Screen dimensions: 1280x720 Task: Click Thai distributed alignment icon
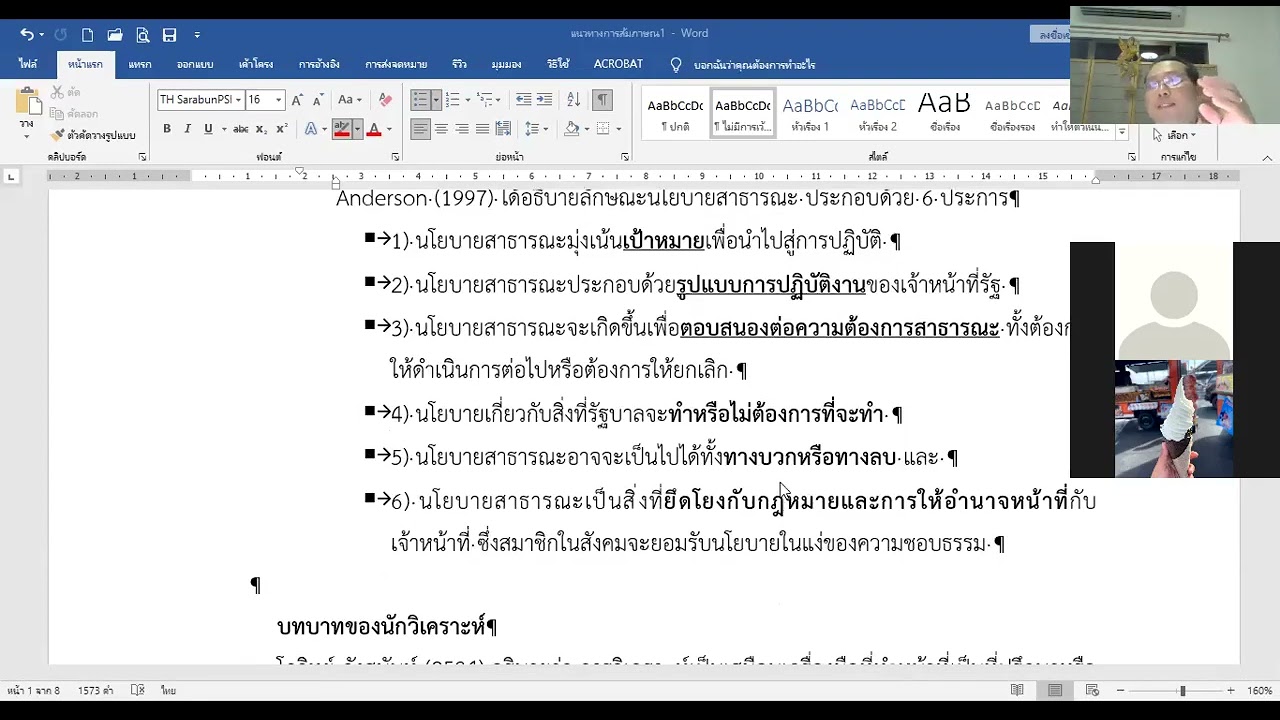coord(504,129)
